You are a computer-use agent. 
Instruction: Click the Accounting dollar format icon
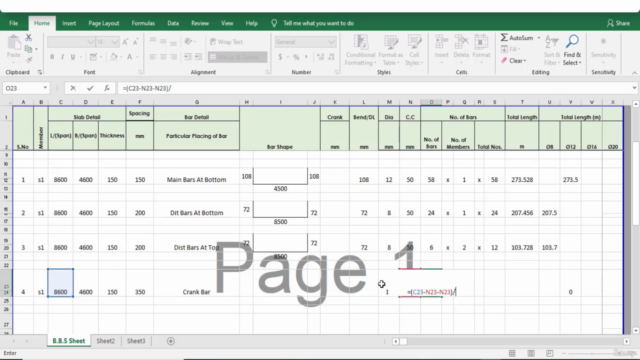coord(280,57)
